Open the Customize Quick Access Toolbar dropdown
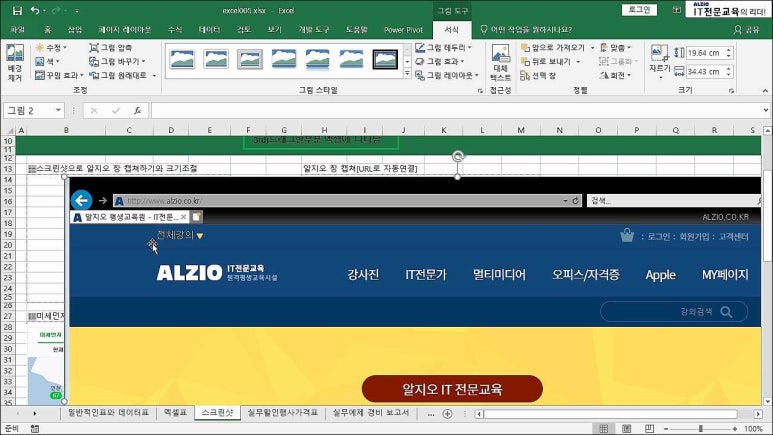Viewport: 773px width, 435px height. click(x=77, y=11)
